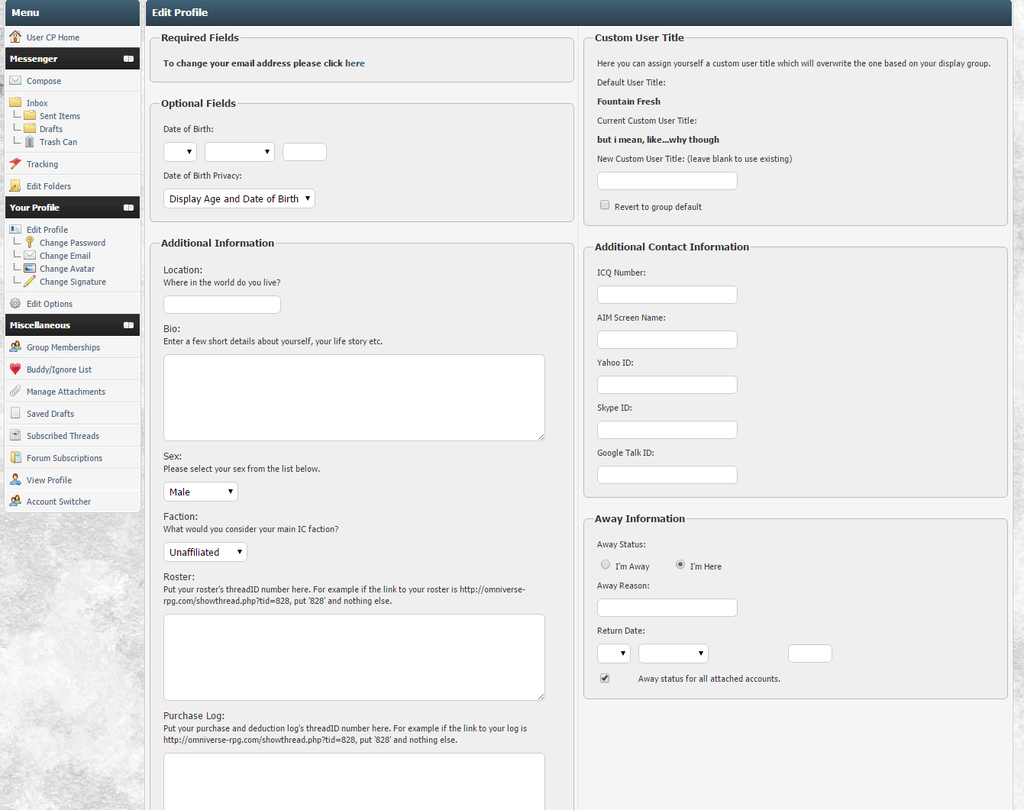Click the Inbox folder icon
The width and height of the screenshot is (1024, 810).
[15, 103]
